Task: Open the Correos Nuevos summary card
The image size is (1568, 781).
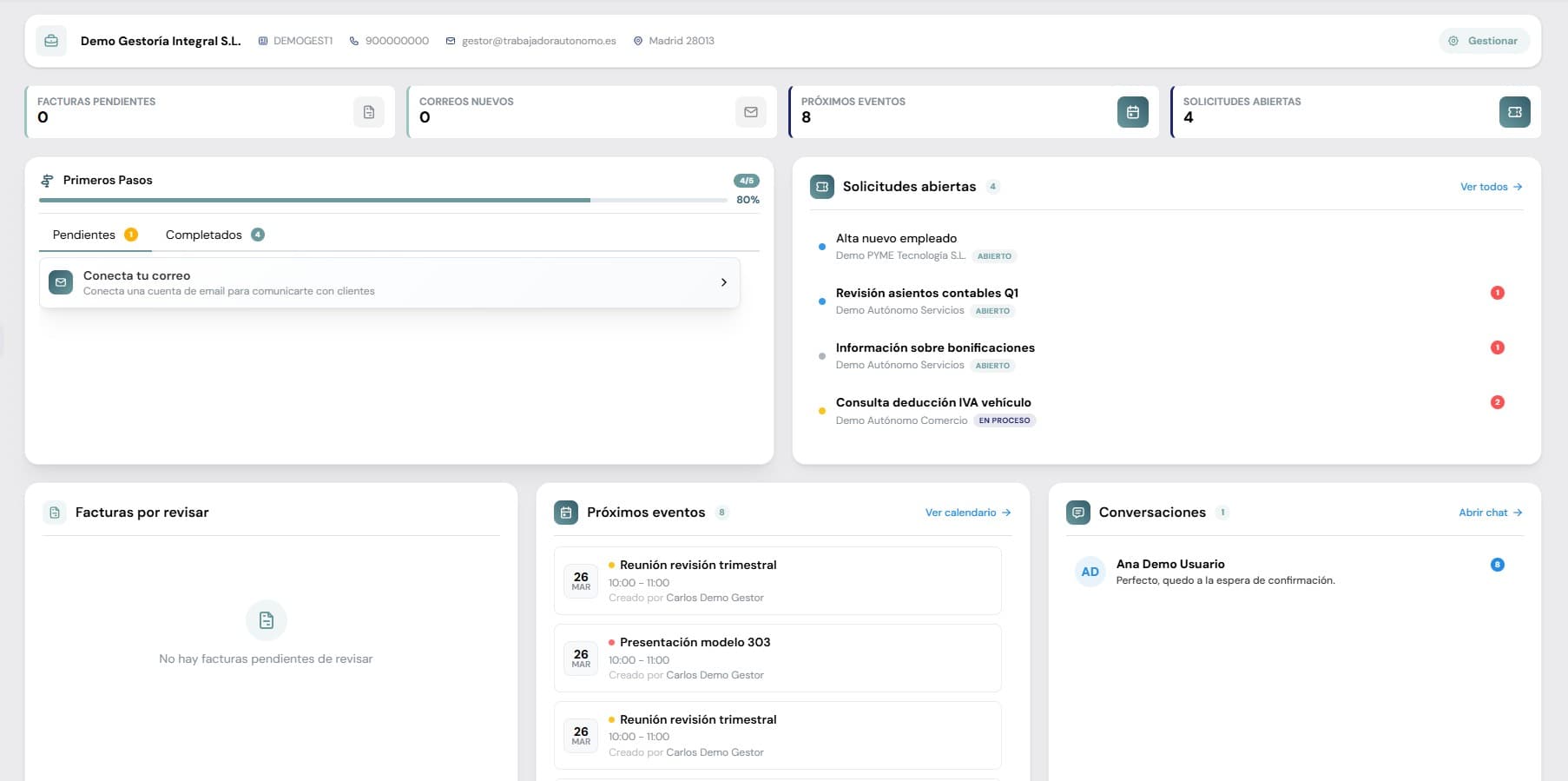Action: point(592,111)
